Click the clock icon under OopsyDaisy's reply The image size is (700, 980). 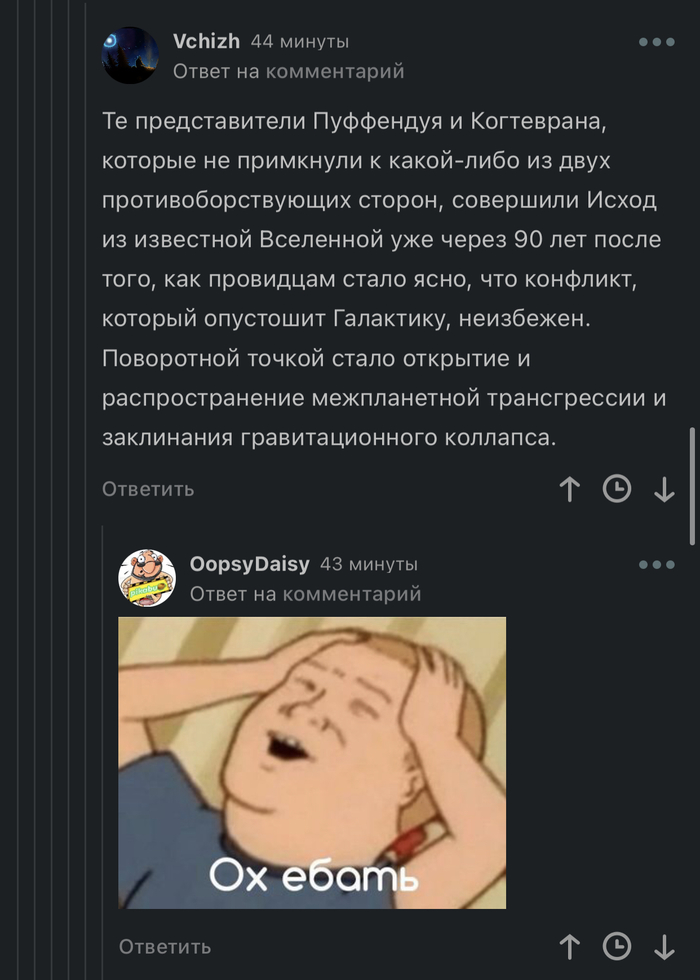pyautogui.click(x=617, y=947)
